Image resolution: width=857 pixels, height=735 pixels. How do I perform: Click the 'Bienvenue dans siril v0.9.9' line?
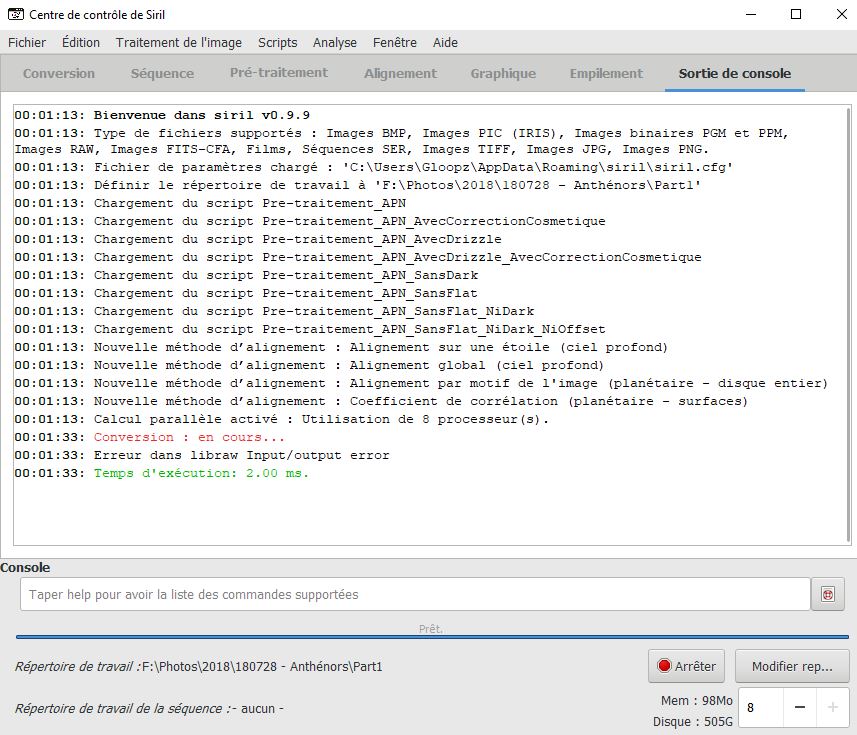[162, 115]
